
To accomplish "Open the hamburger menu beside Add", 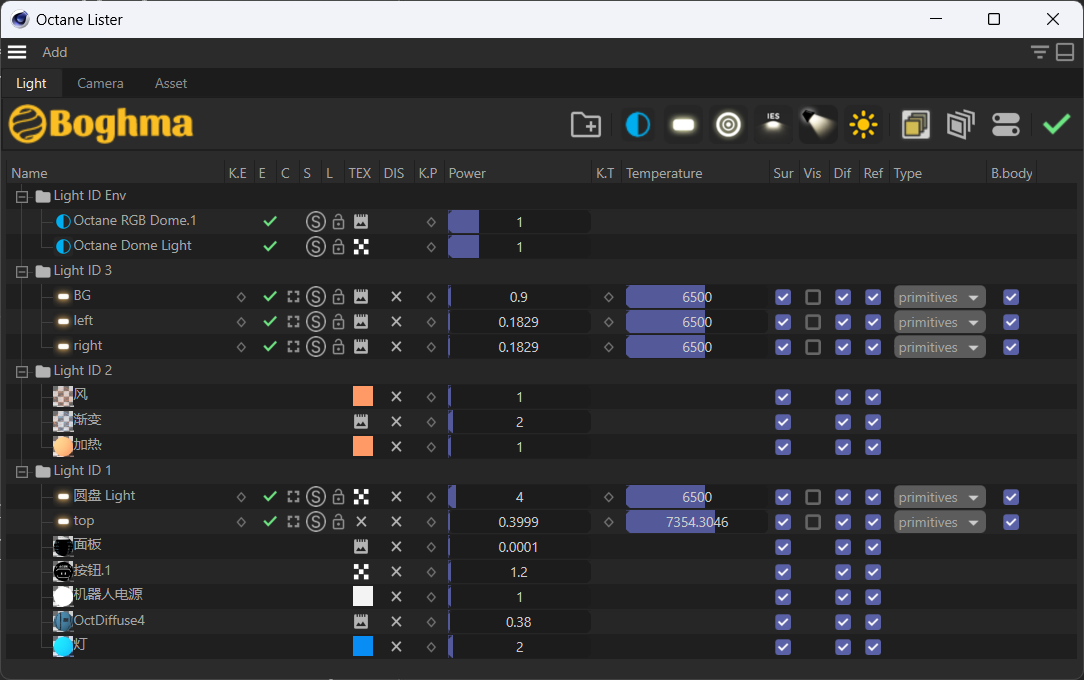I will point(17,53).
